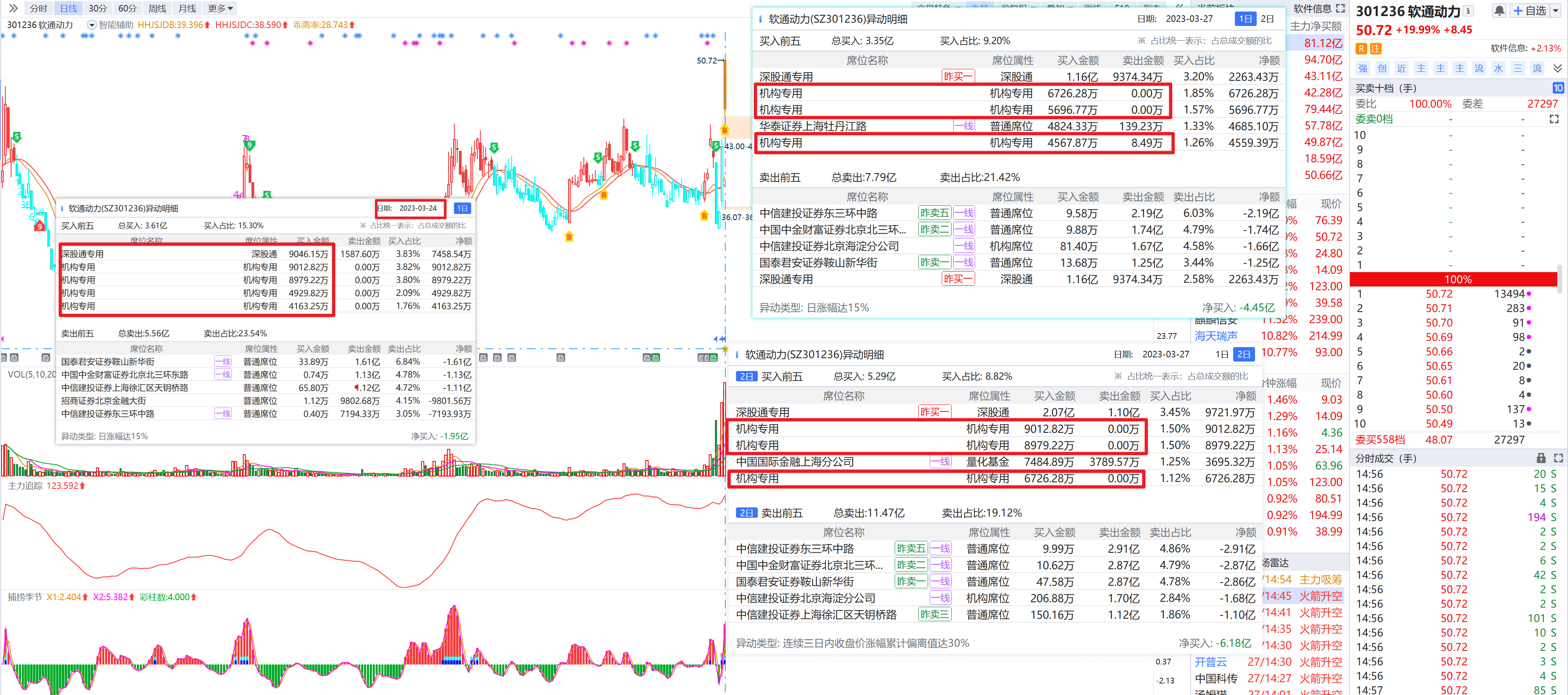Click the lock icon in 分时成交 header
Screen dimensions: 1568x695
(x=1541, y=458)
